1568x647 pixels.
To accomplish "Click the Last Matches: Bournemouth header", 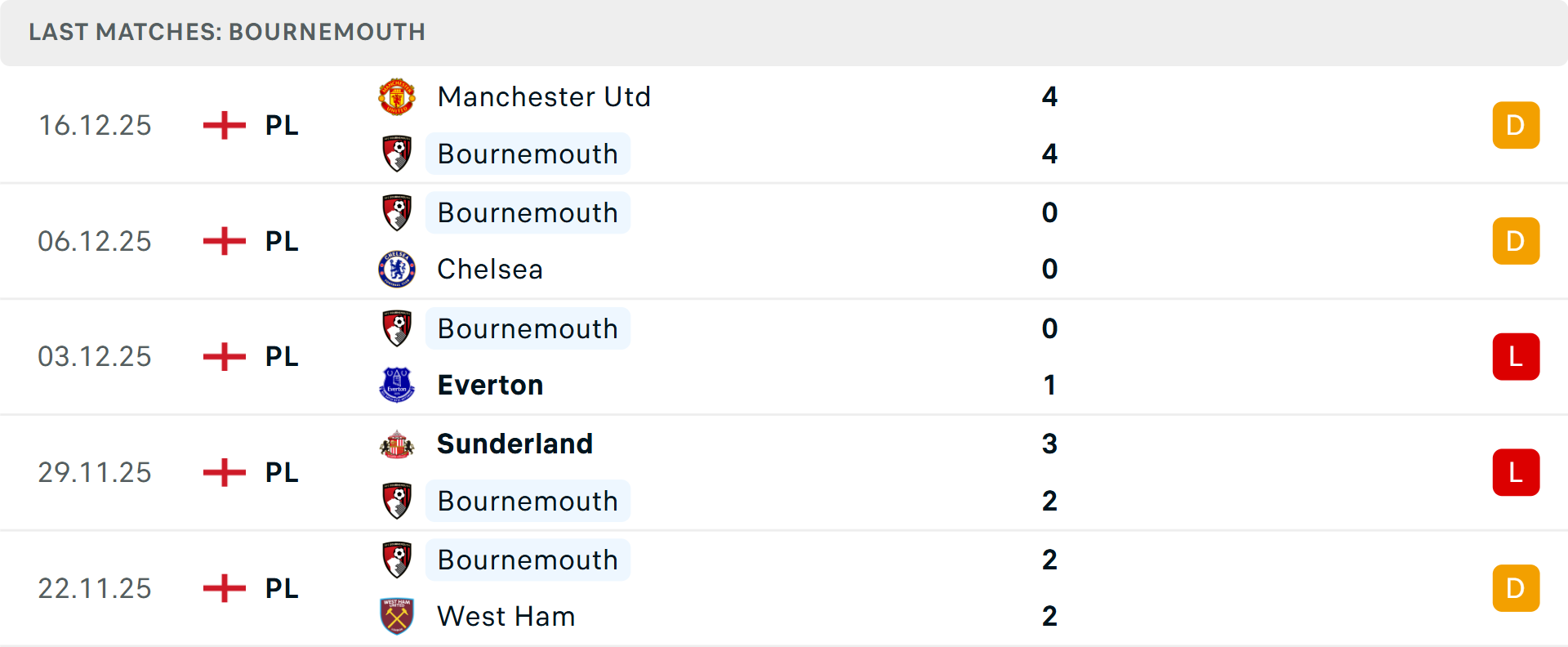I will coord(227,32).
